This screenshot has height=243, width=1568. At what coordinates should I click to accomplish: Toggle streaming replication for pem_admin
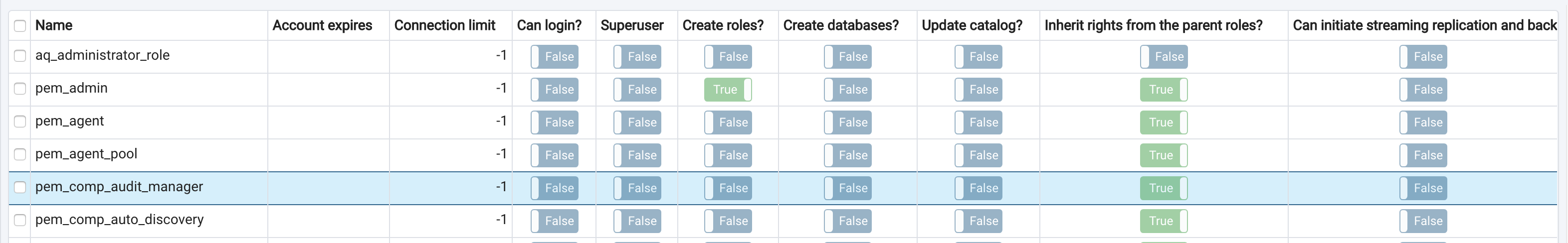(1422, 89)
